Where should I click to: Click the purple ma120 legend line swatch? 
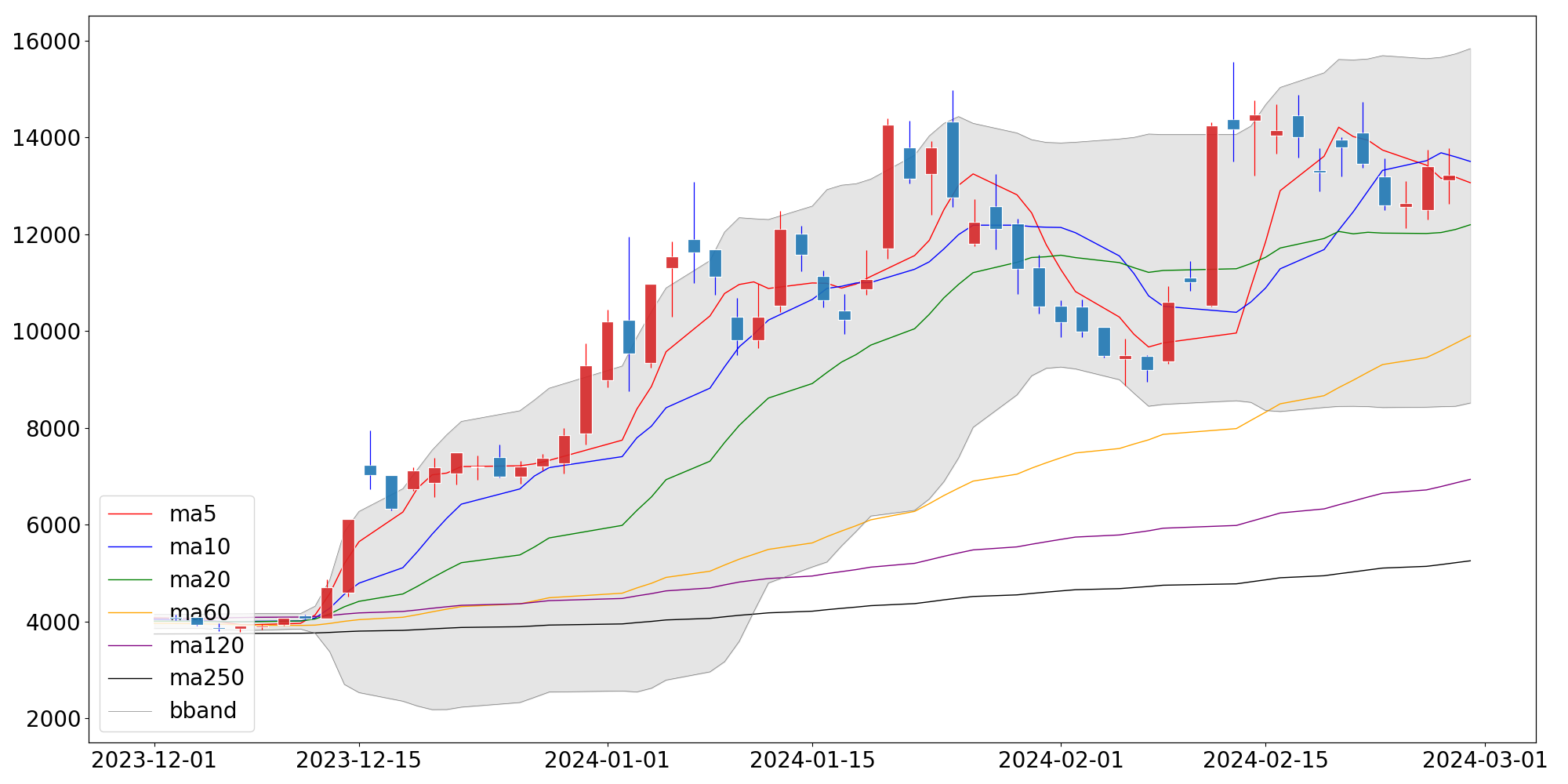tap(130, 646)
